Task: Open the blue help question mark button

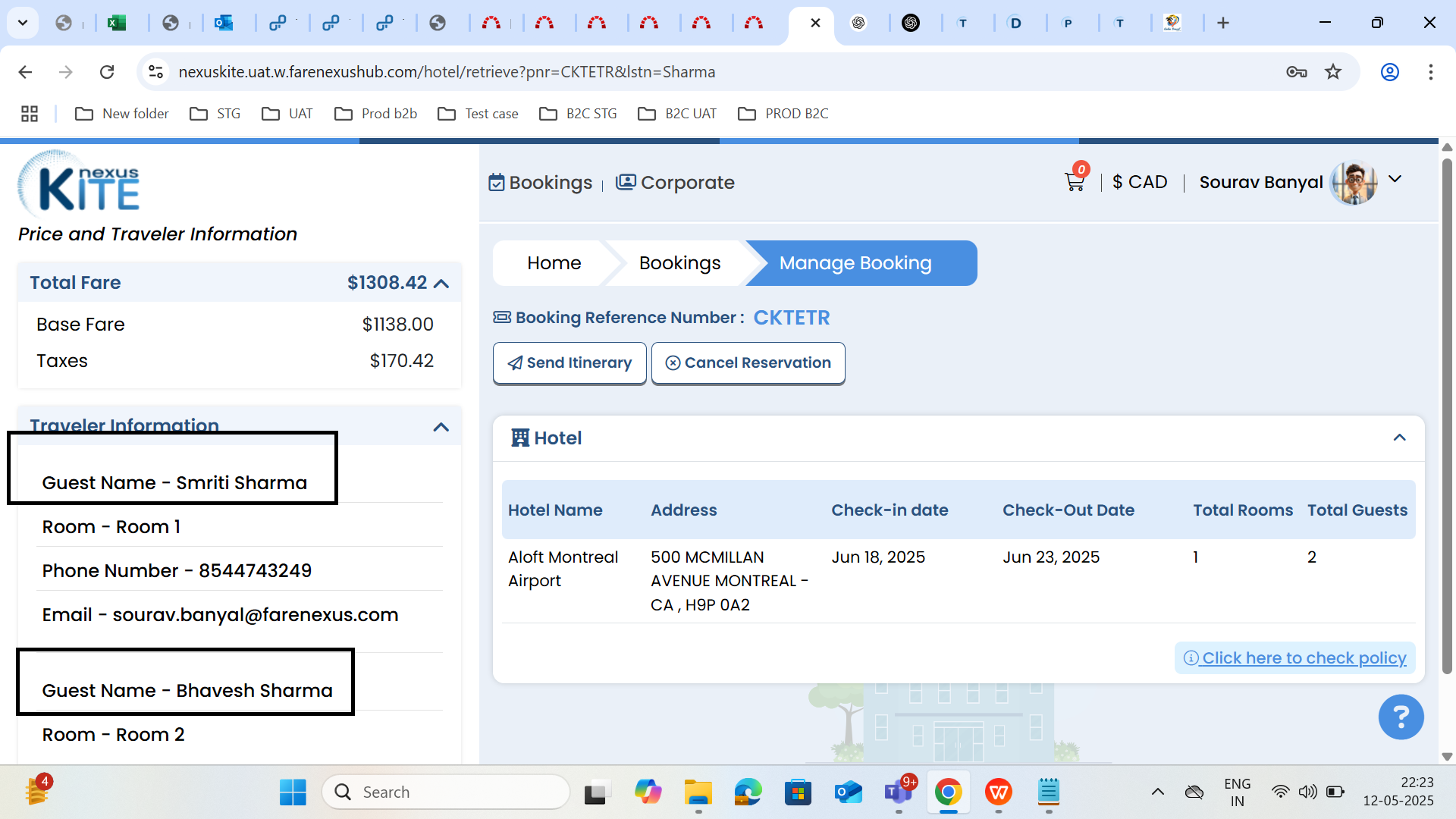Action: click(x=1401, y=717)
